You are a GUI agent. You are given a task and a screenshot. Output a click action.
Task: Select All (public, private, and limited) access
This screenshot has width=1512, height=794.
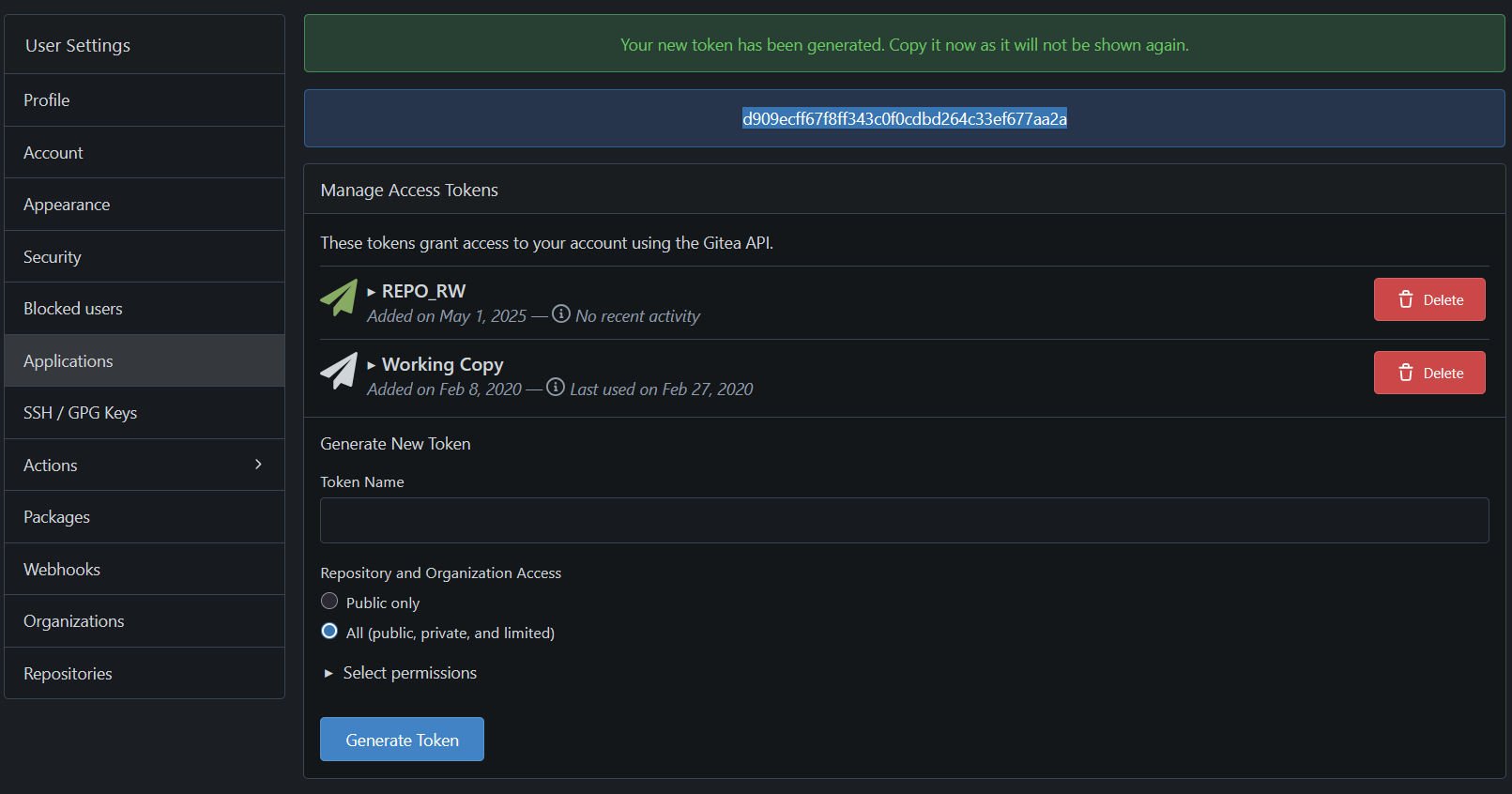click(x=329, y=631)
